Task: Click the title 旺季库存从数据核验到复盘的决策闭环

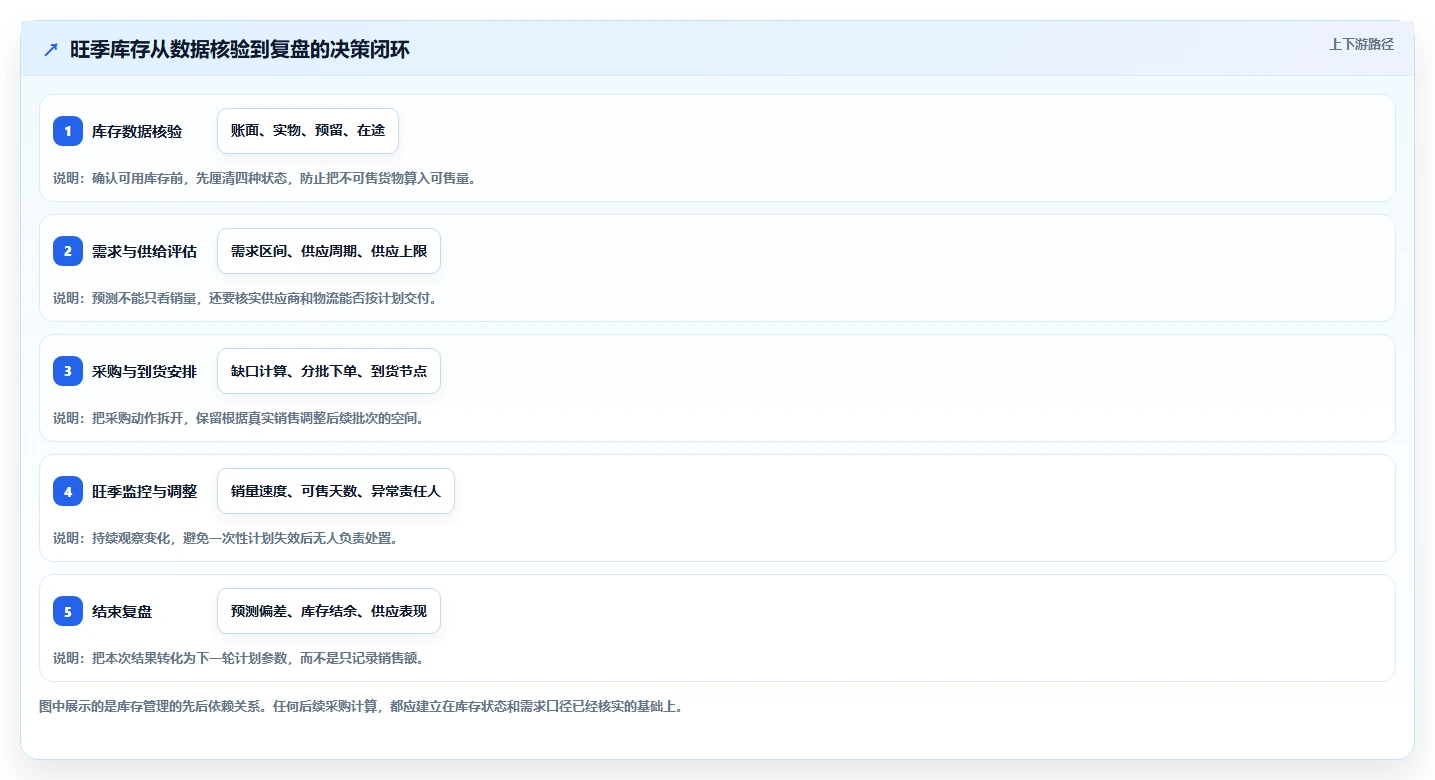Action: pos(240,50)
